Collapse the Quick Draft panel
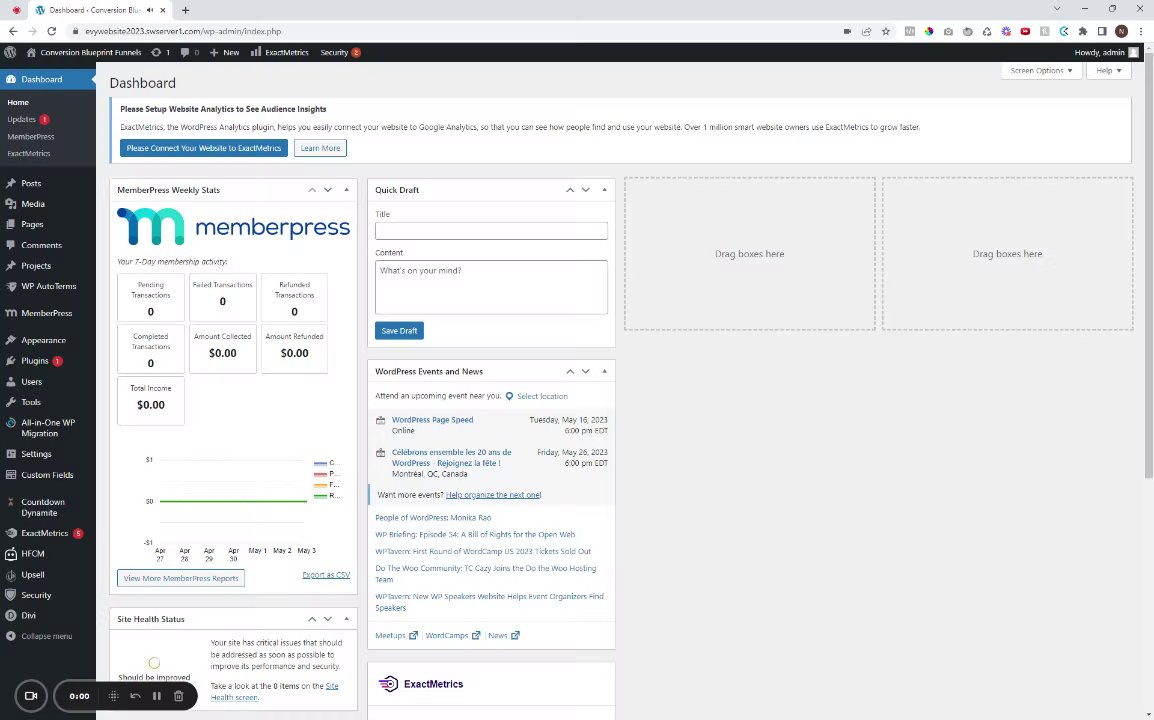1154x720 pixels. pos(604,190)
